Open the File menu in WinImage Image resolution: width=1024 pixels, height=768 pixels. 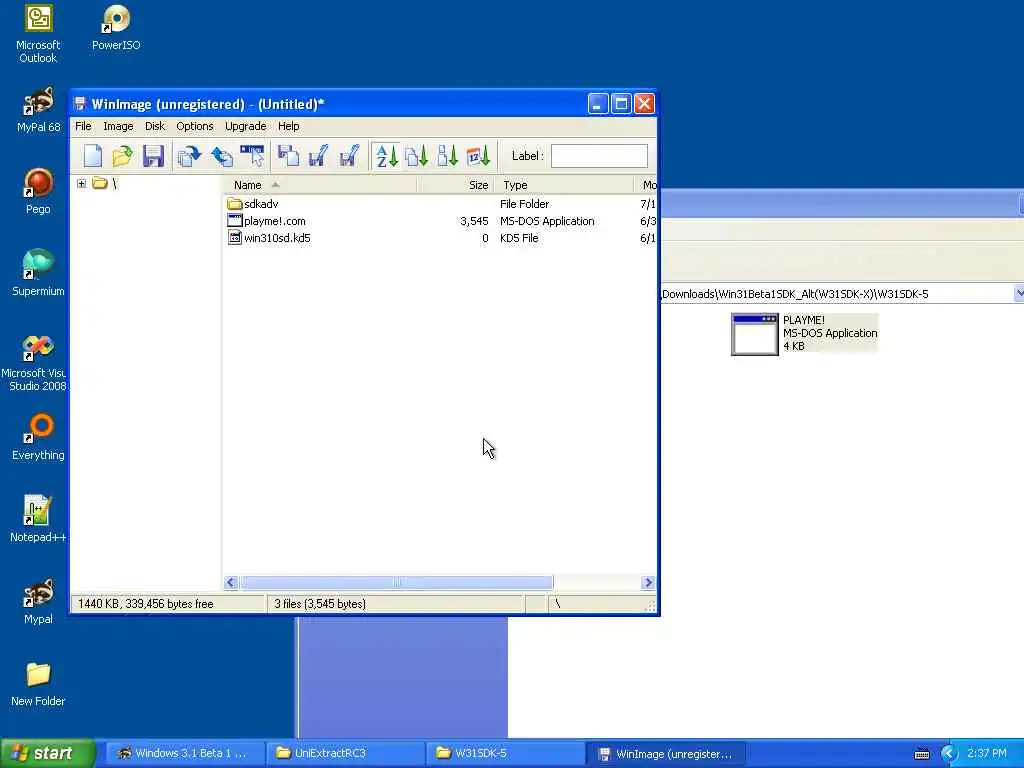click(83, 126)
